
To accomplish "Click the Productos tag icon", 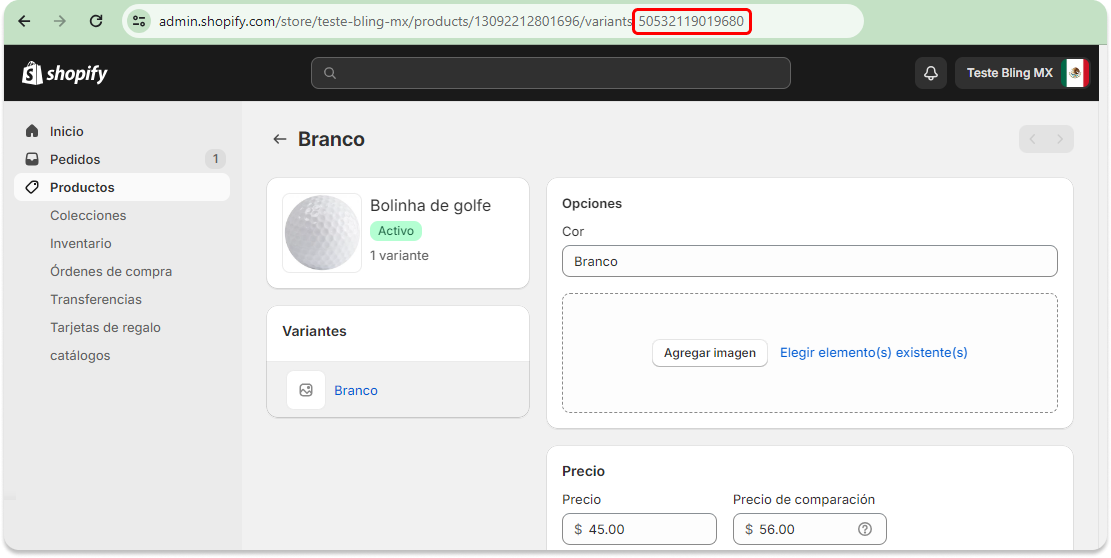I will coord(32,187).
